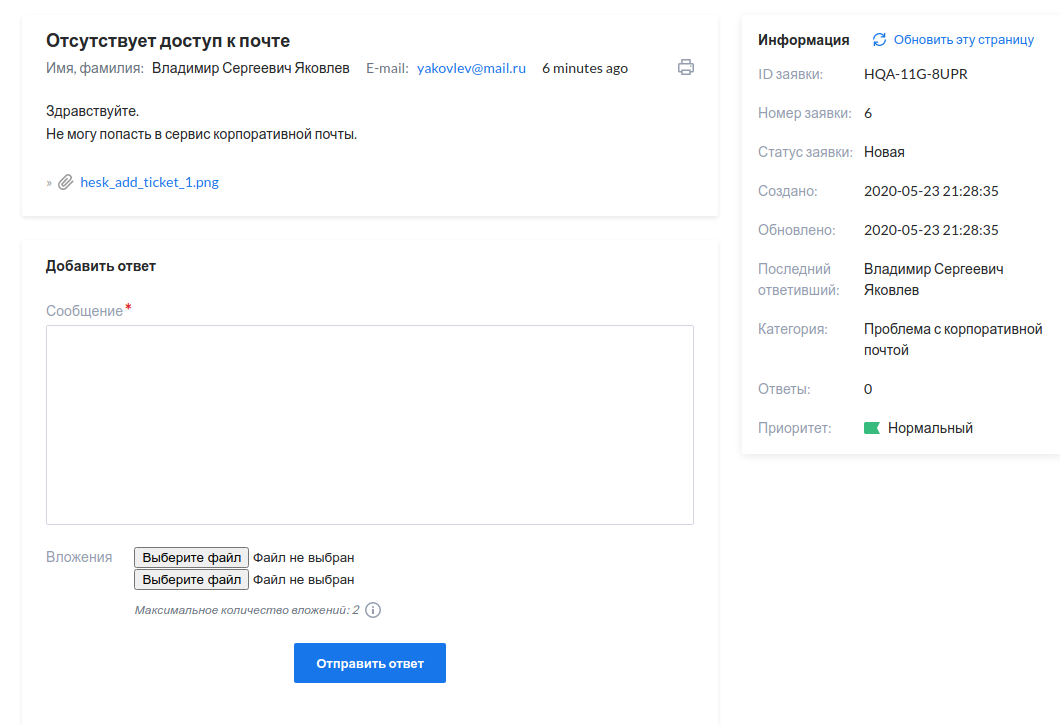Click the status value Новая

tap(884, 152)
